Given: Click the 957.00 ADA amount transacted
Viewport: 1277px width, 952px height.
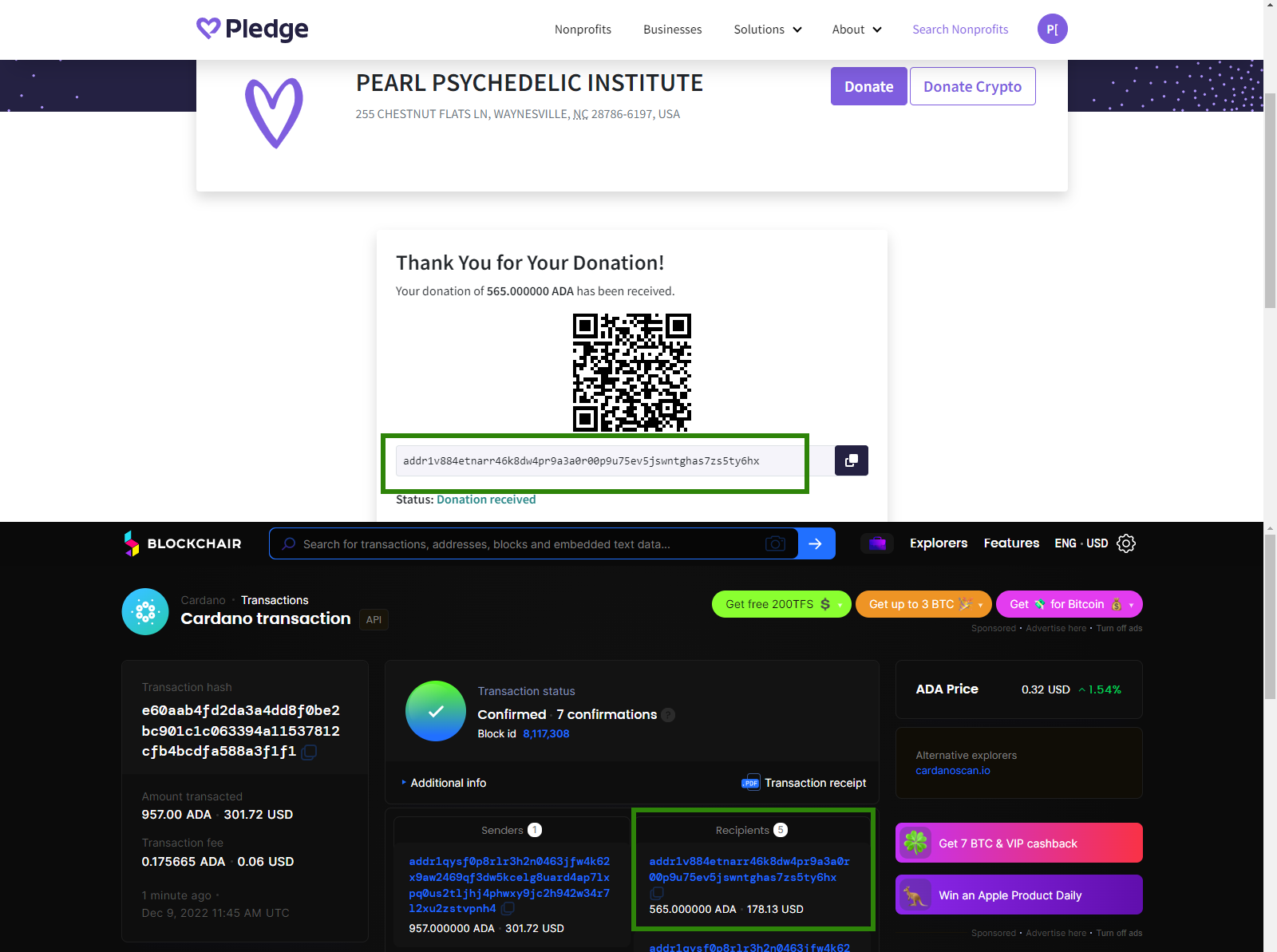Looking at the screenshot, I should (176, 814).
